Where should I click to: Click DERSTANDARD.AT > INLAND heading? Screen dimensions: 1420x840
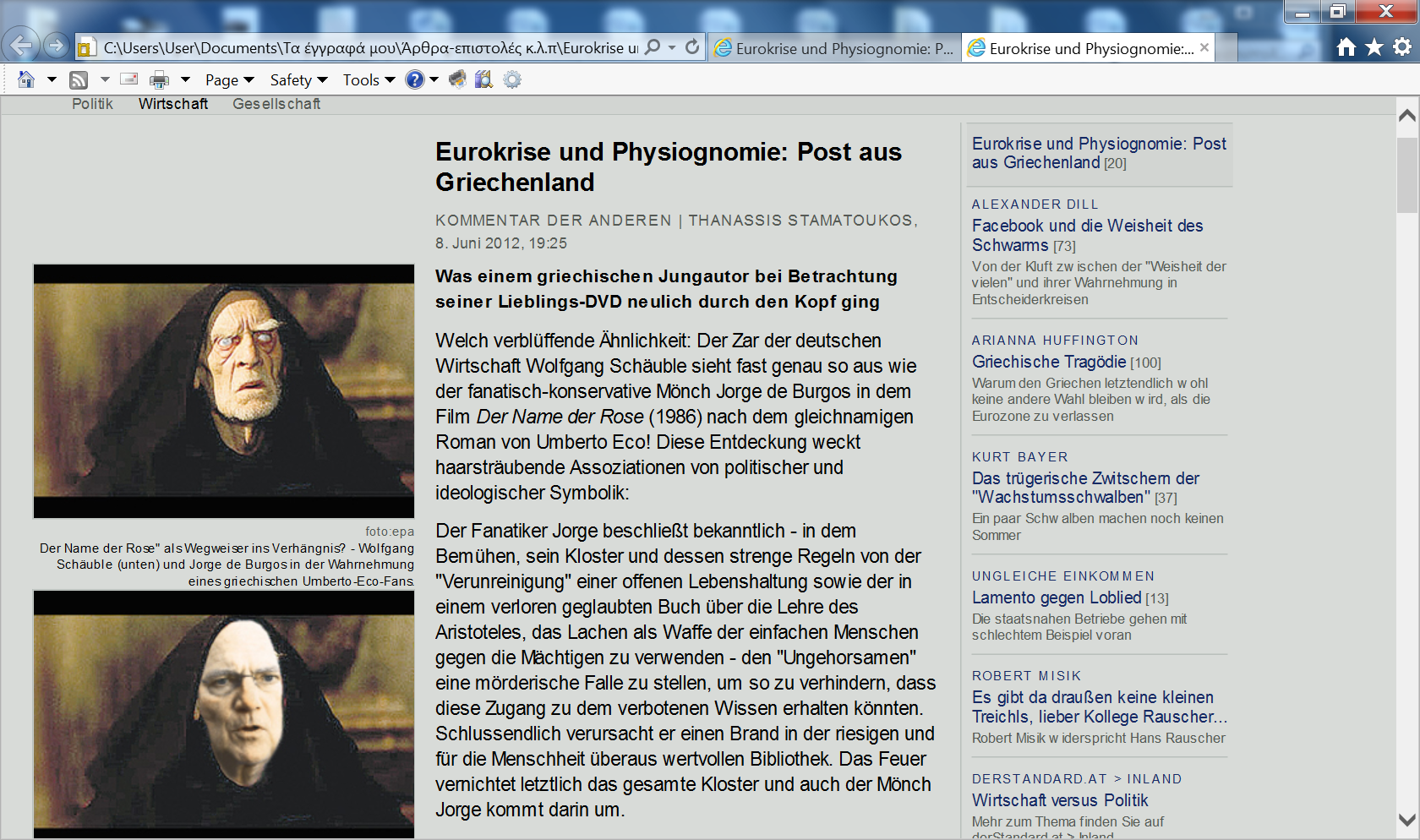coord(1077,779)
